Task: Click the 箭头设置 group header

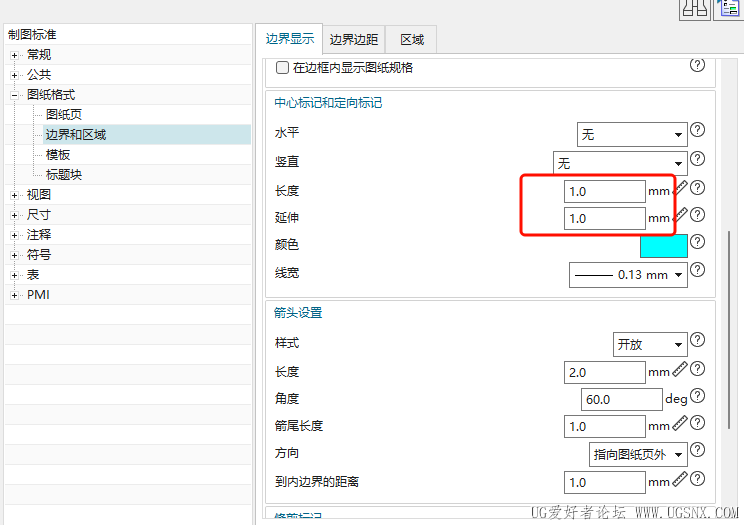Action: click(298, 313)
